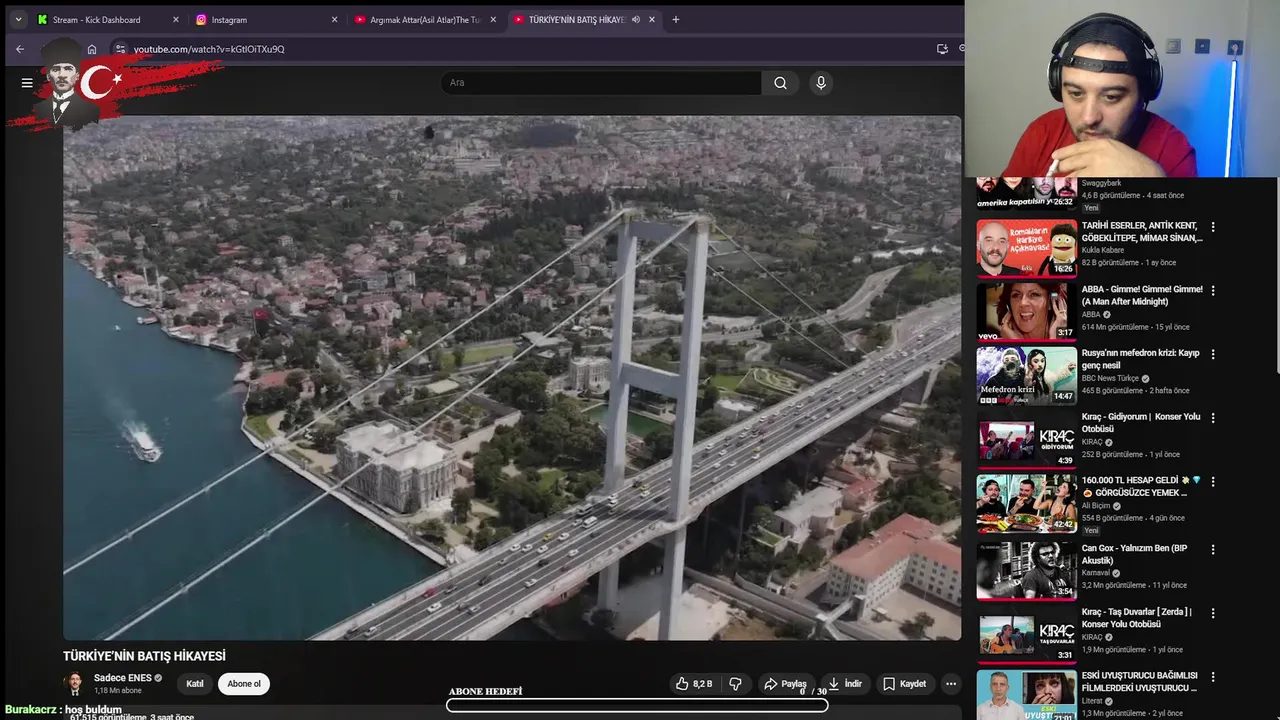Viewport: 1280px width, 720px height.
Task: Open options for ABBA Gimme! video
Action: click(x=1213, y=291)
